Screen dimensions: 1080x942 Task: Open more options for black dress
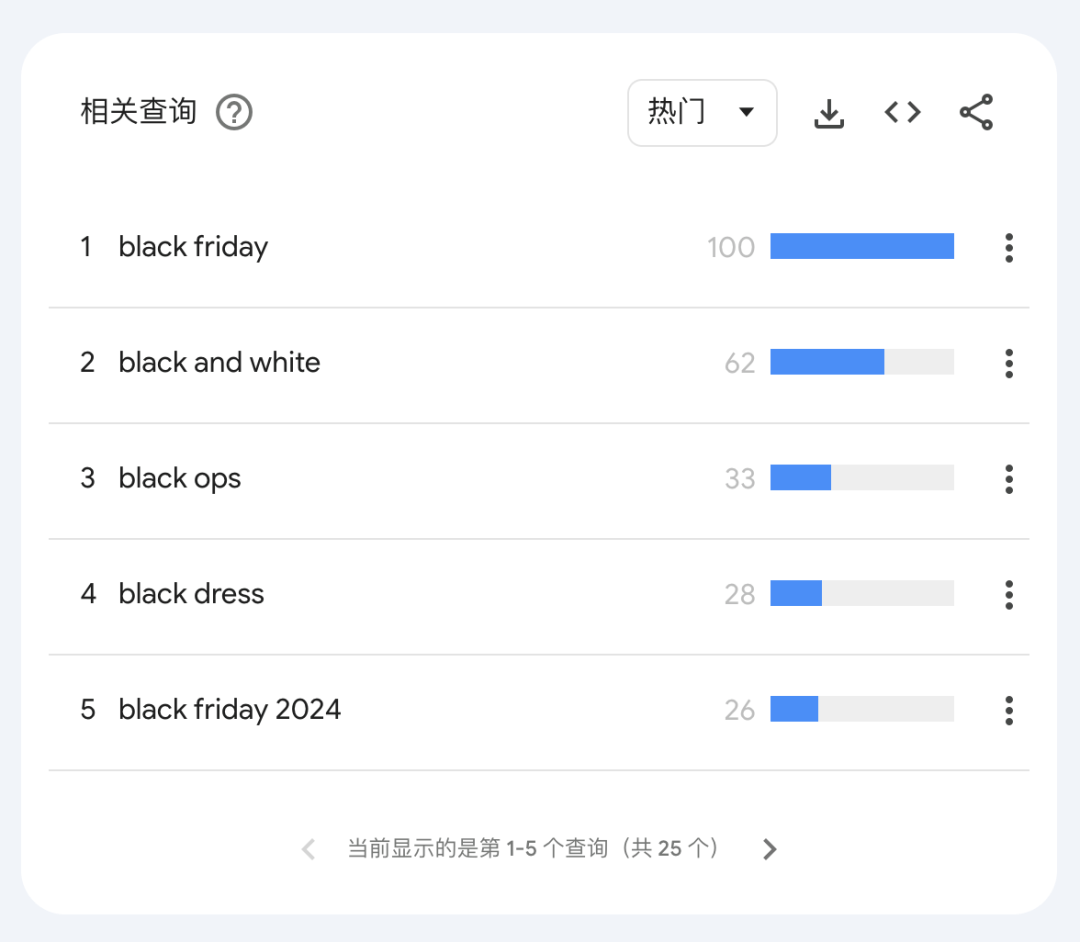point(1008,594)
